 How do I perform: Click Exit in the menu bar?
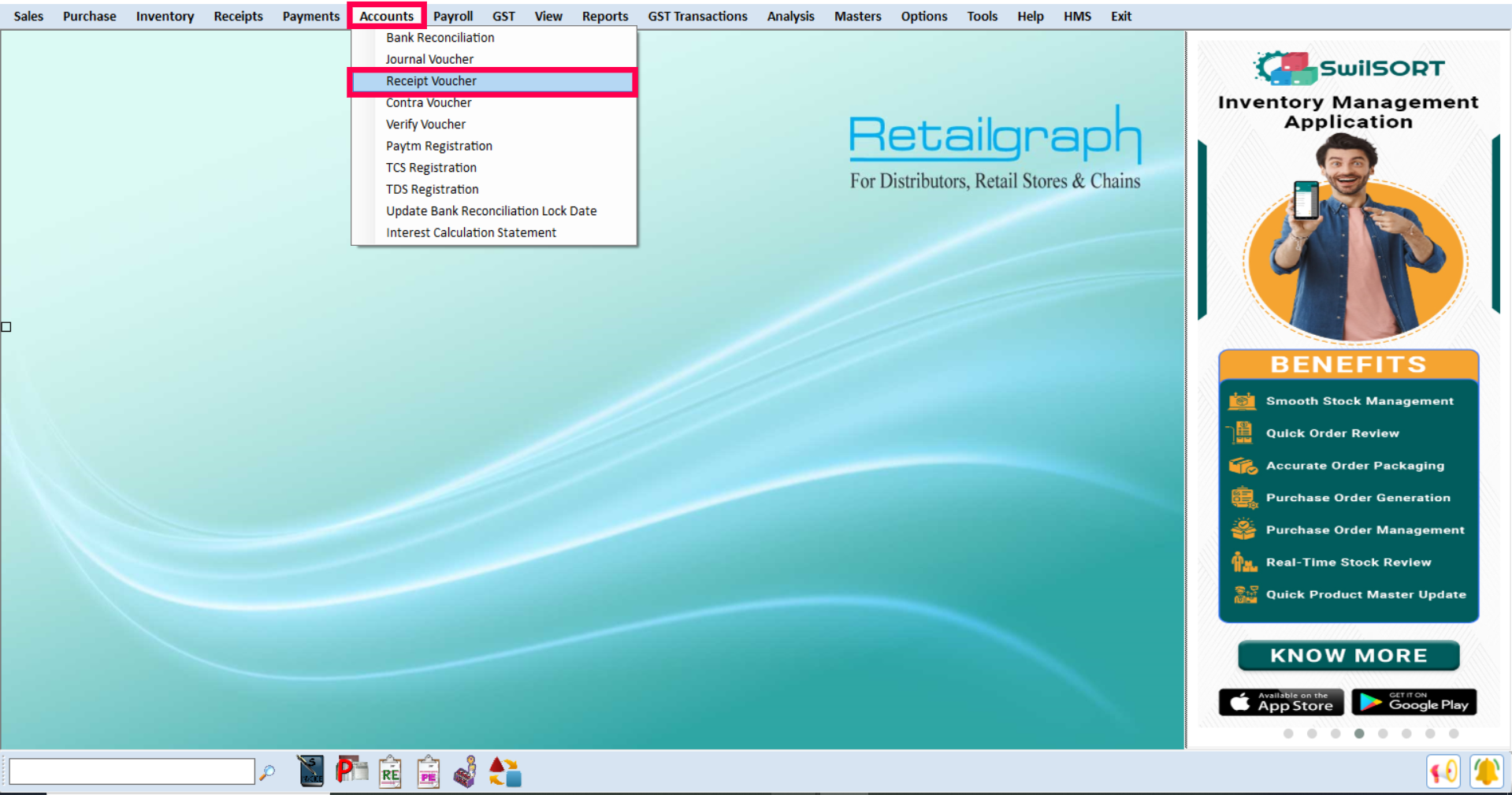point(1120,16)
